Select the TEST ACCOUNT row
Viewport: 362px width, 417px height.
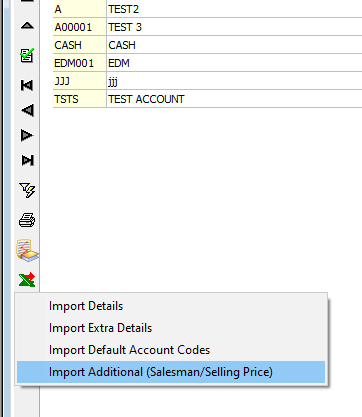coord(207,99)
